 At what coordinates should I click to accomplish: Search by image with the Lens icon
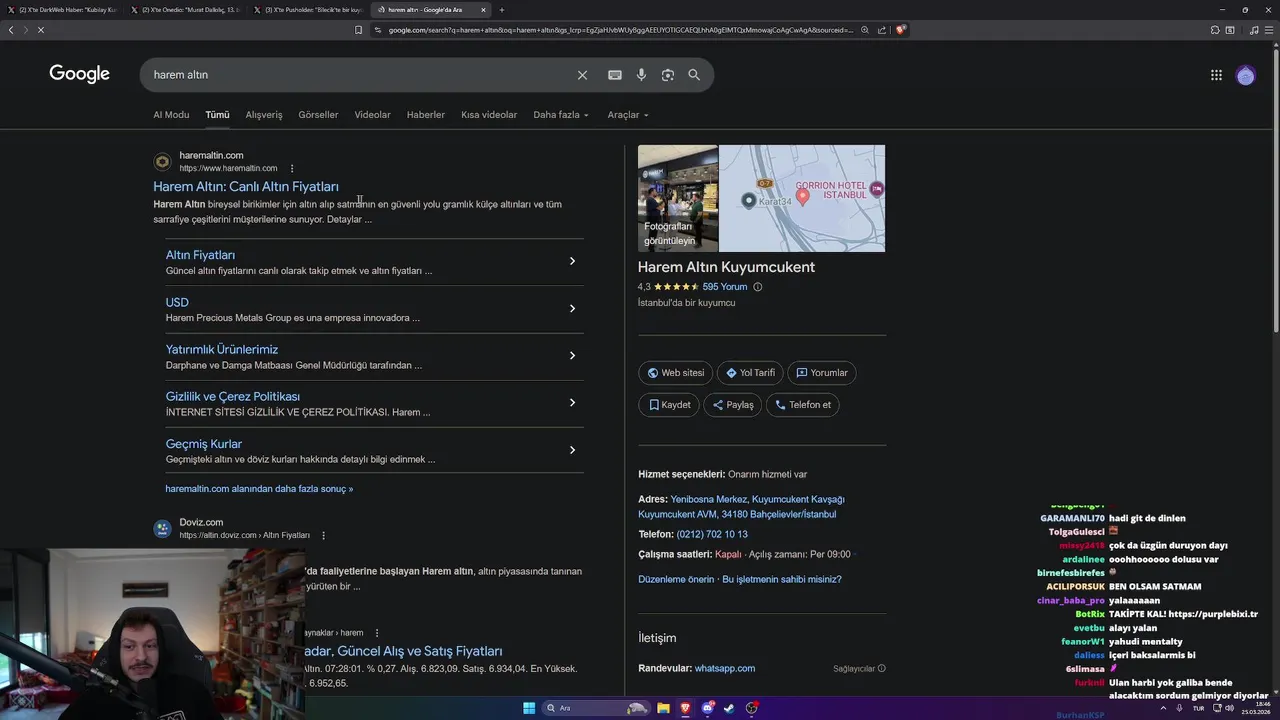[668, 75]
